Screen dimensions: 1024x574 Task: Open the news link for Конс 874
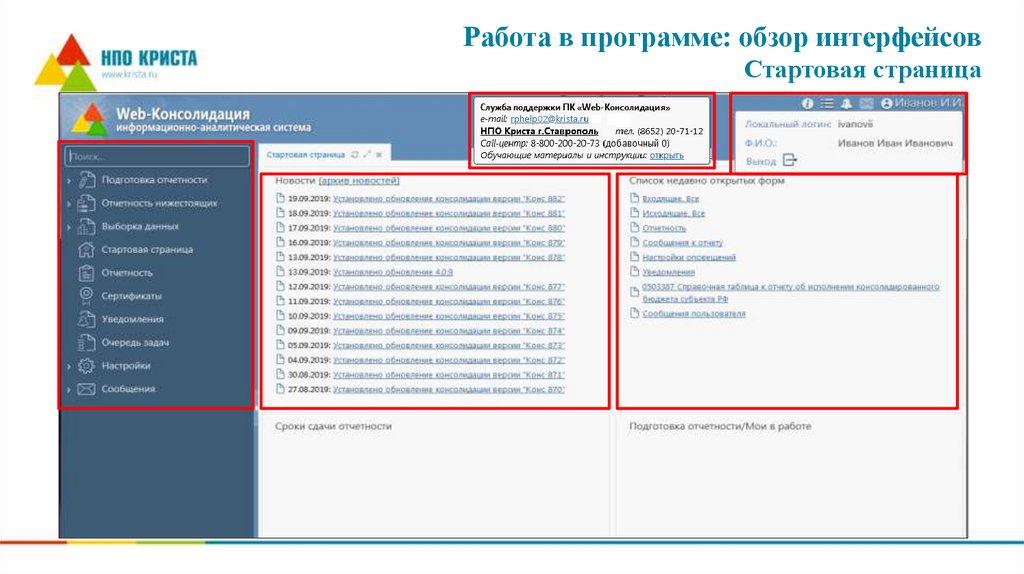[x=449, y=330]
